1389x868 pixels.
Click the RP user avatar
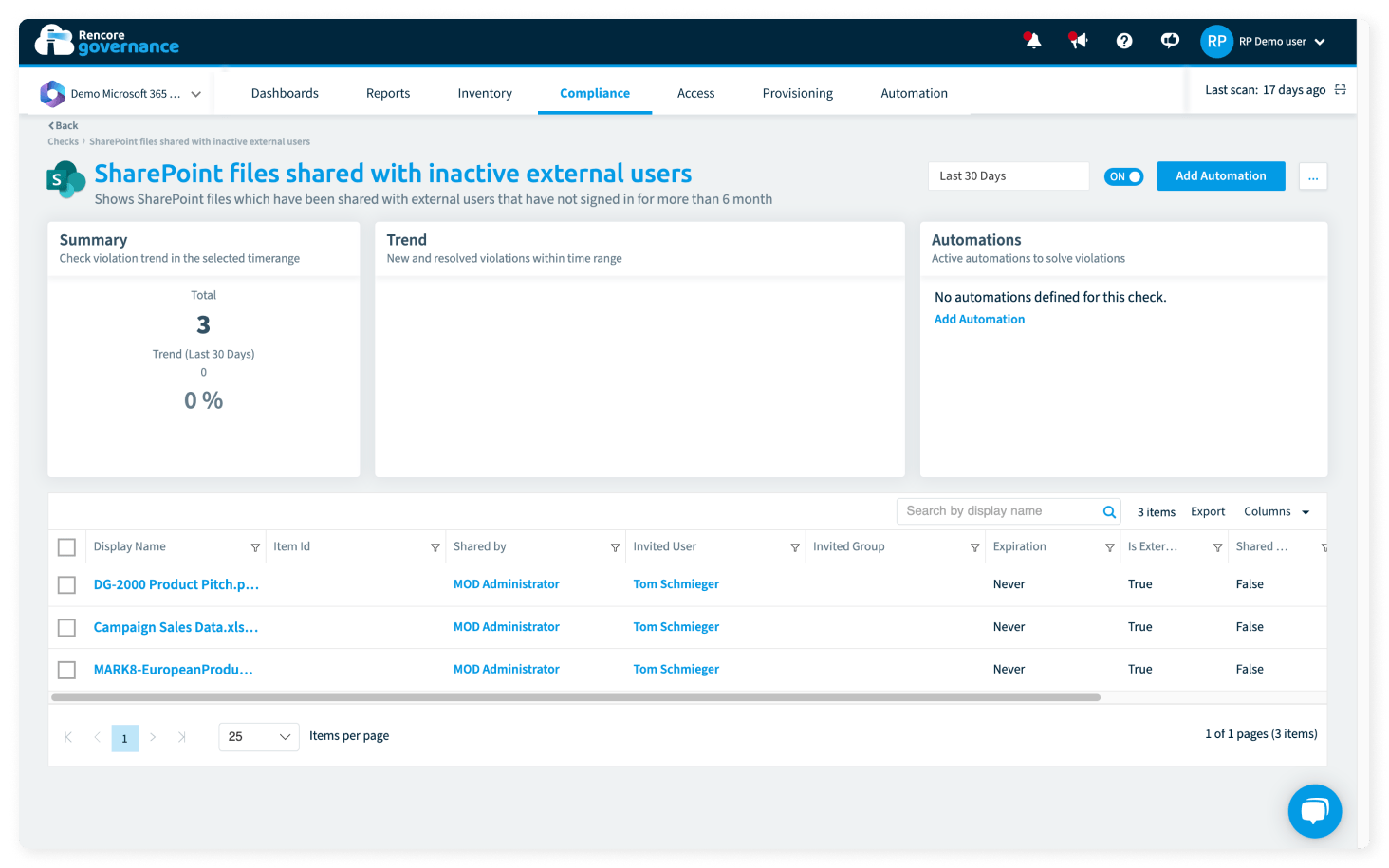pos(1216,41)
